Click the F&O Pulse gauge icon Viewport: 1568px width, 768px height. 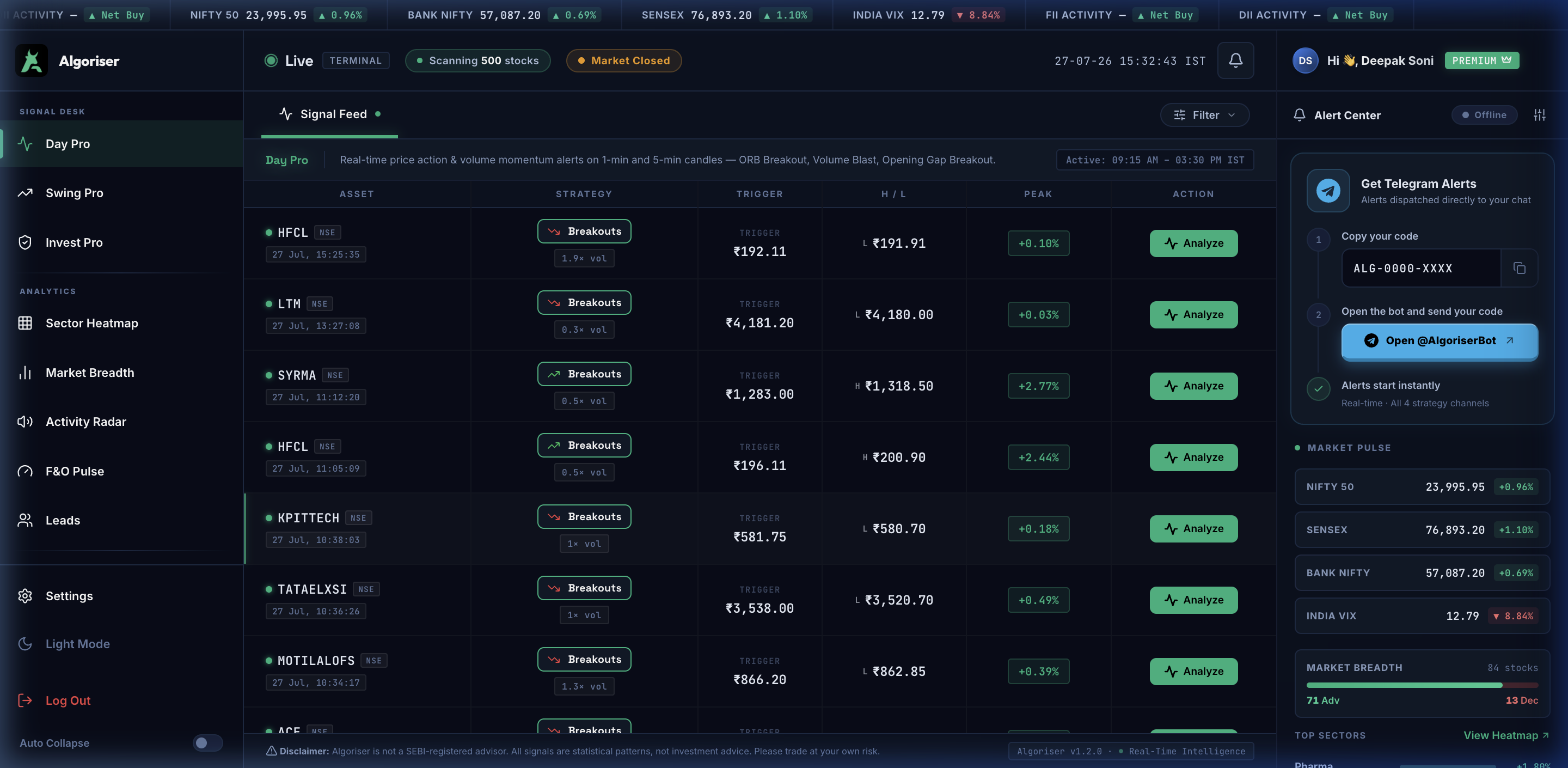[x=25, y=471]
